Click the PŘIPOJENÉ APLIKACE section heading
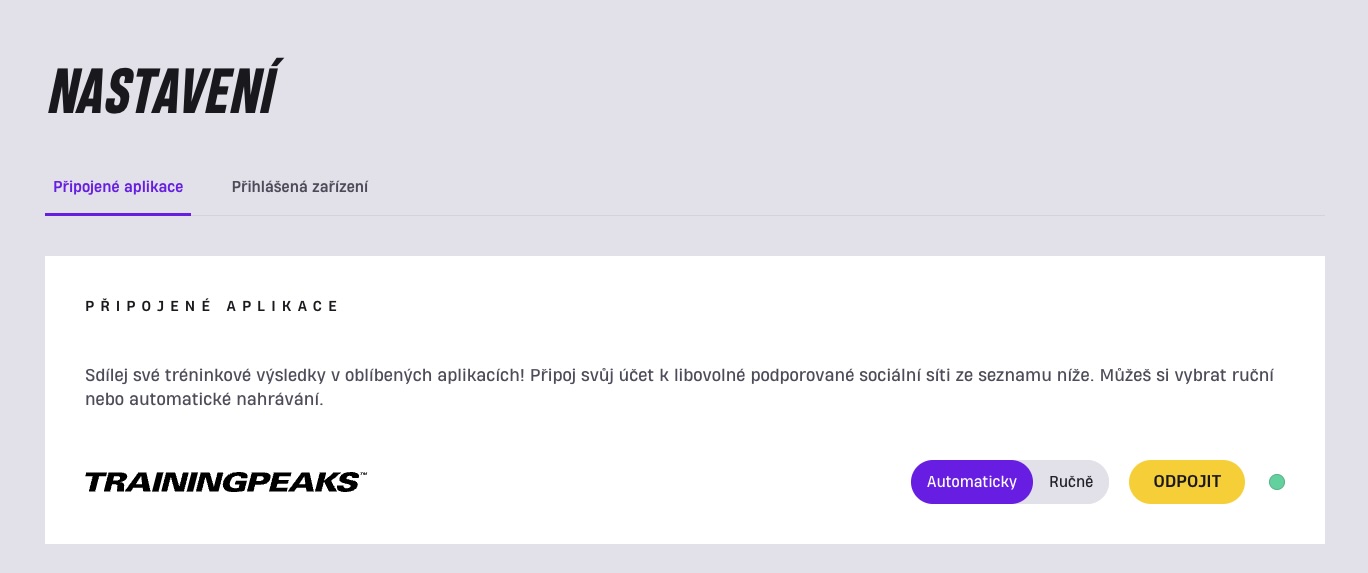Screen dimensions: 1368x573 click(x=213, y=306)
